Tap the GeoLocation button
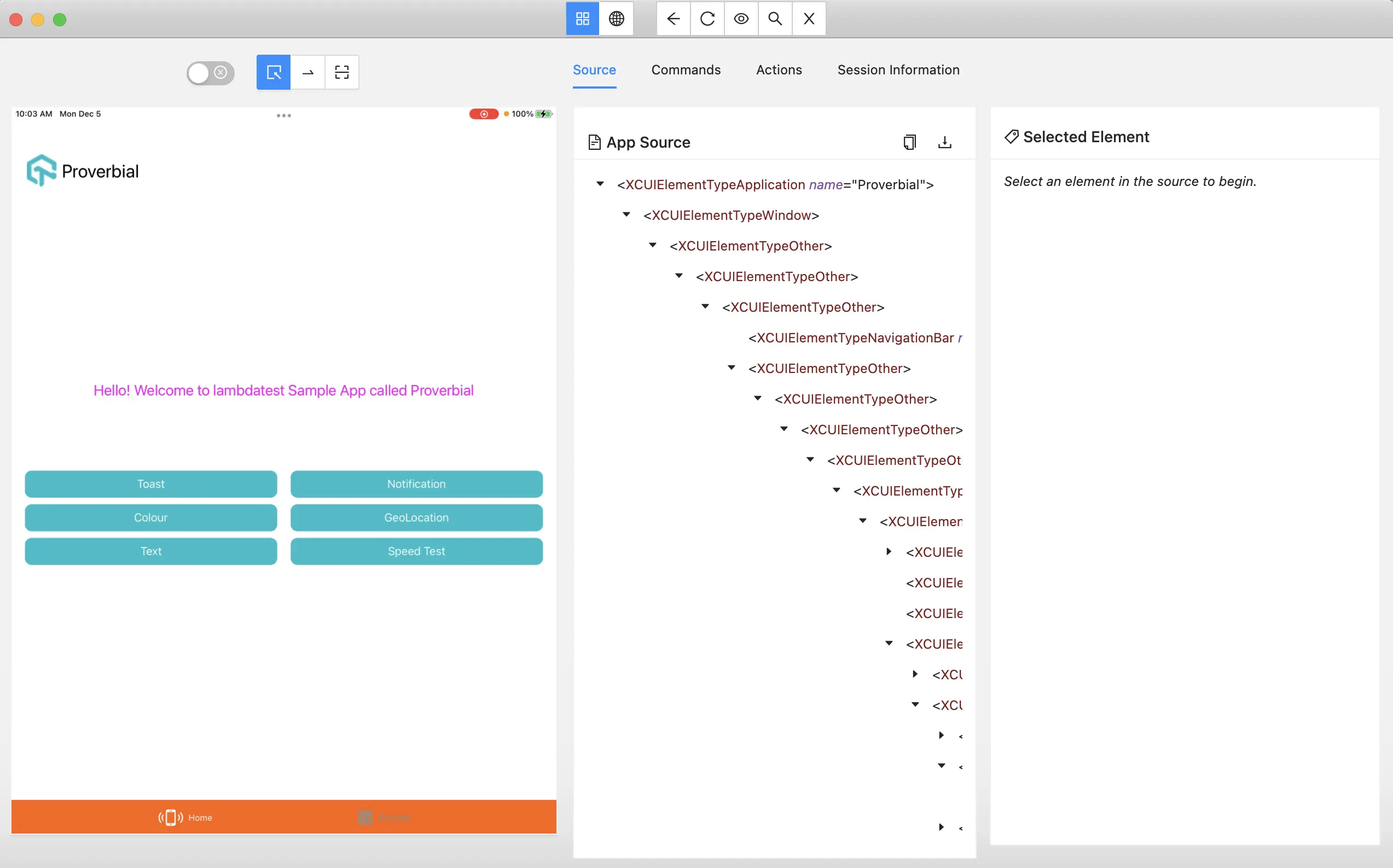 416,518
